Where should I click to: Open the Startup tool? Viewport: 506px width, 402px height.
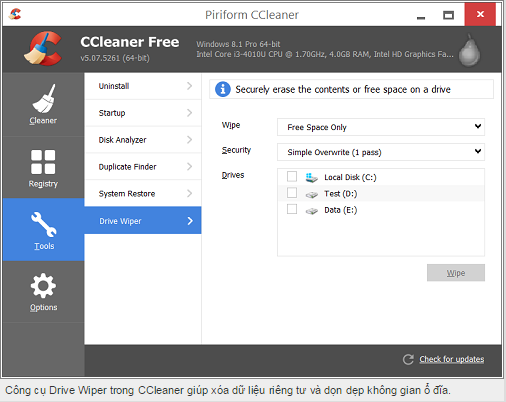(143, 113)
